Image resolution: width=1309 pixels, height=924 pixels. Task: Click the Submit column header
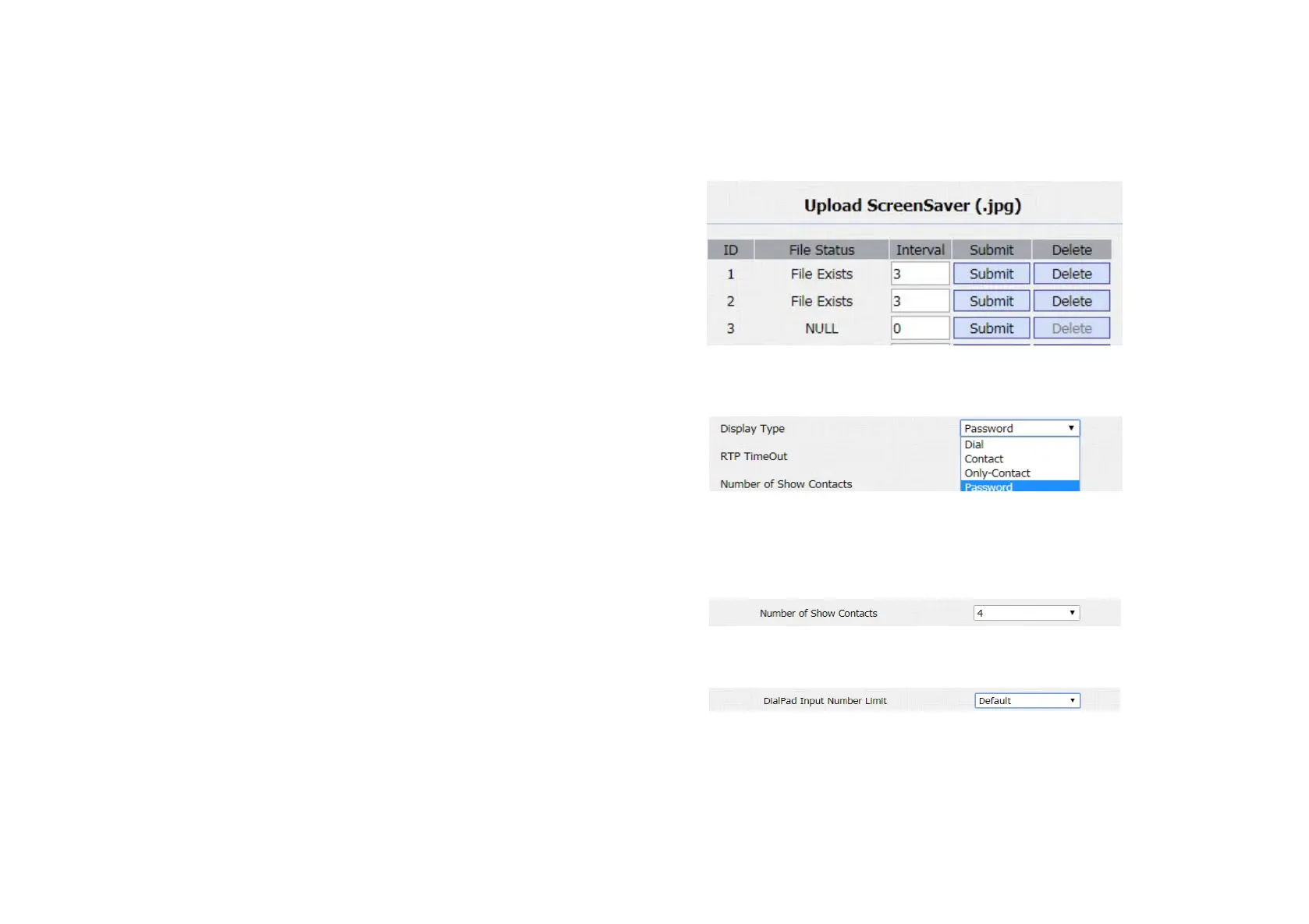(992, 250)
